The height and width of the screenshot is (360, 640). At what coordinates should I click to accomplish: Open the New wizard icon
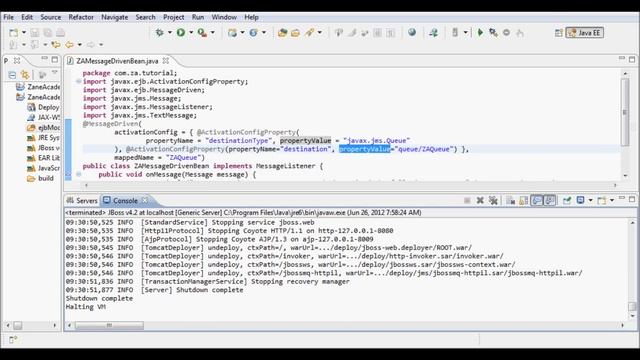[13, 33]
